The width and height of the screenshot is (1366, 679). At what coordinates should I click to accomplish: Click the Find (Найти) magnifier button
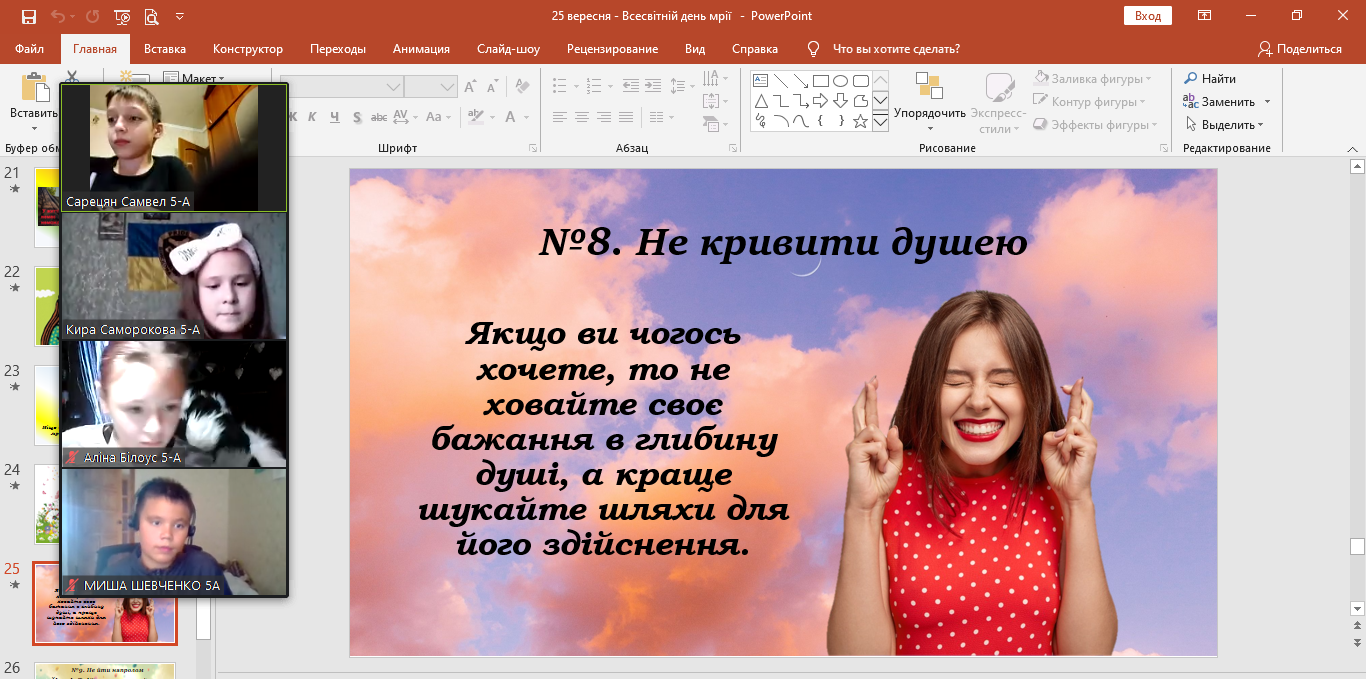[1210, 78]
